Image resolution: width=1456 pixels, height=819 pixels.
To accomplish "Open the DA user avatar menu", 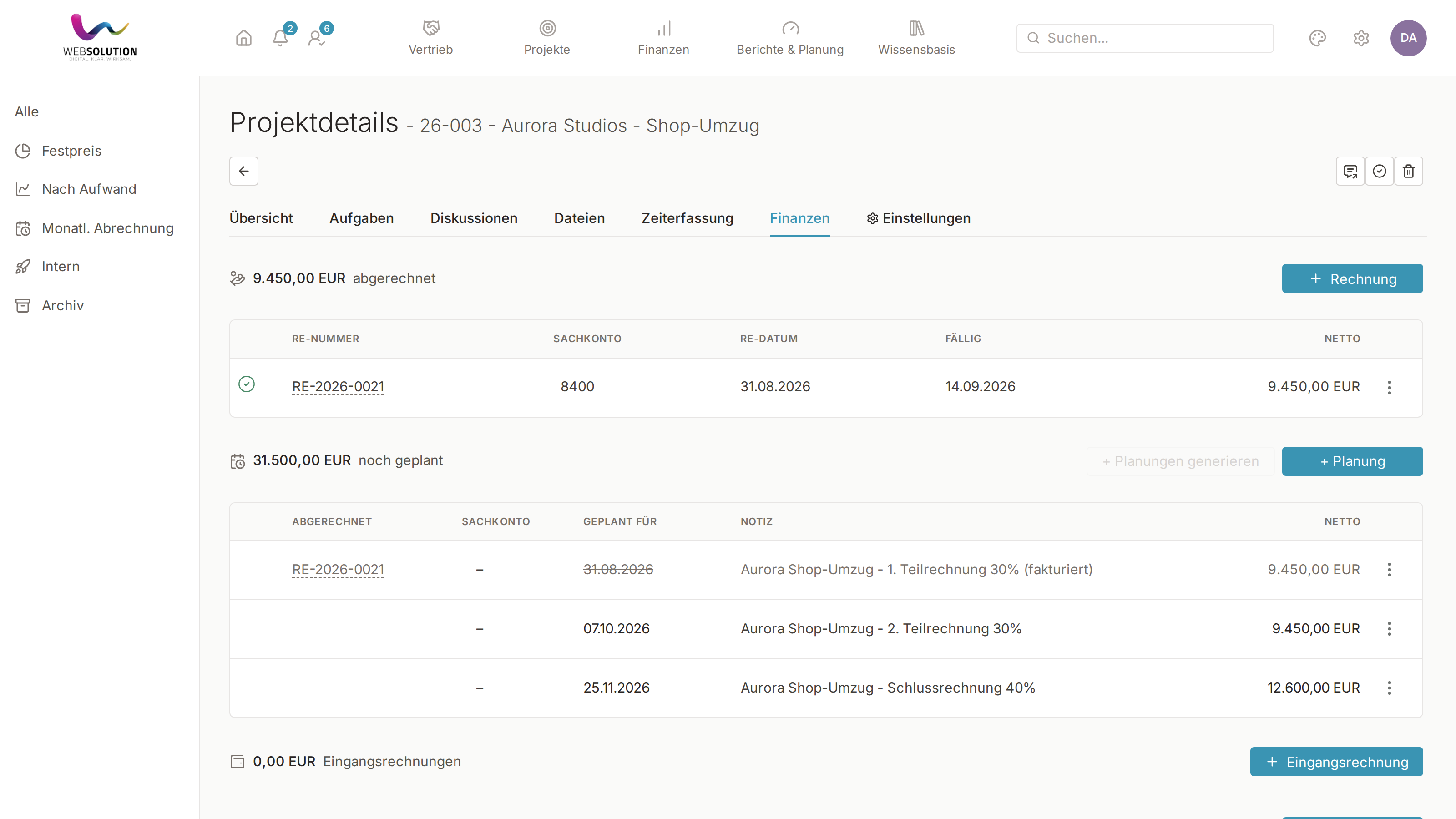I will [1408, 38].
